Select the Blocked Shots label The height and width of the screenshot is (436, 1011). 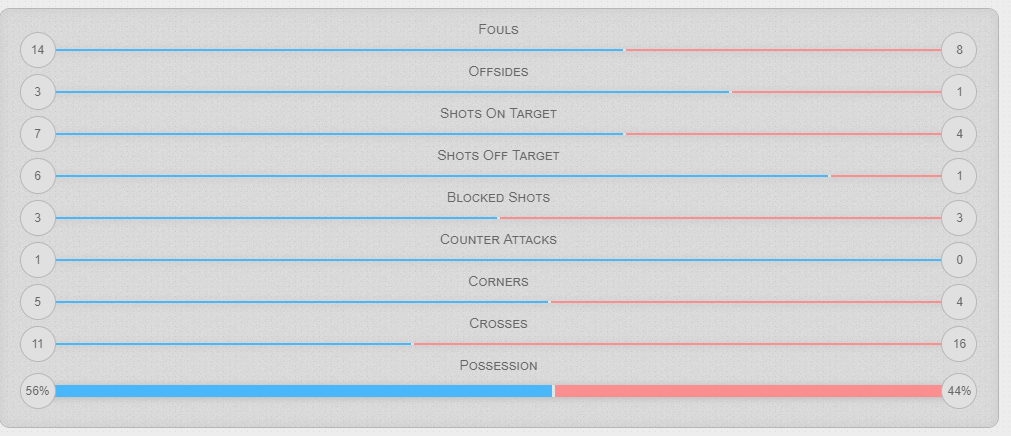coord(498,197)
